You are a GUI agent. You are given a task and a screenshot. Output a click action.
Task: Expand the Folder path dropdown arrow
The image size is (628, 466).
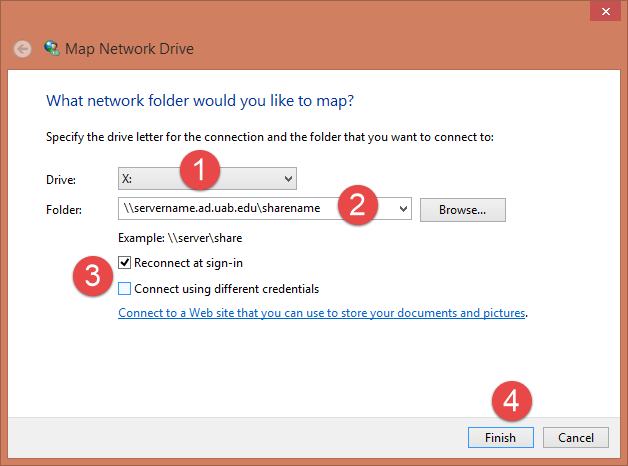point(403,210)
